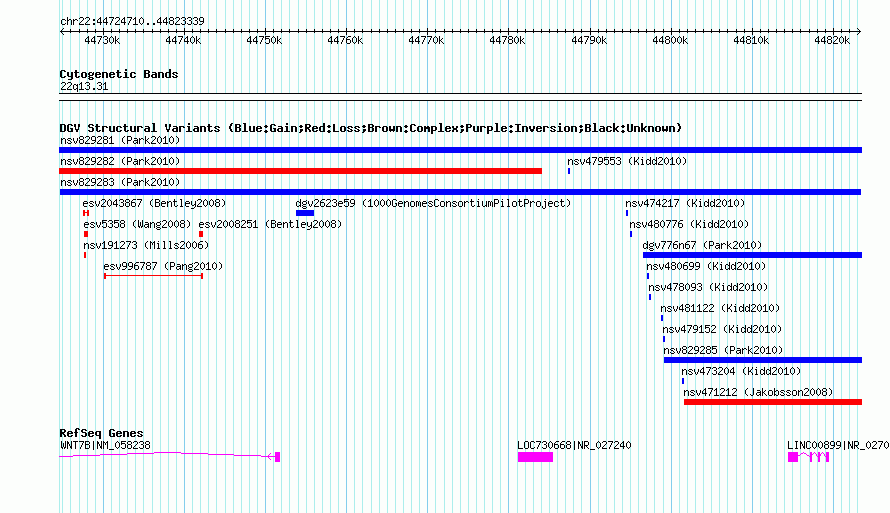Open the nsv829281 (Park2010) label
The height and width of the screenshot is (513, 890).
(120, 140)
